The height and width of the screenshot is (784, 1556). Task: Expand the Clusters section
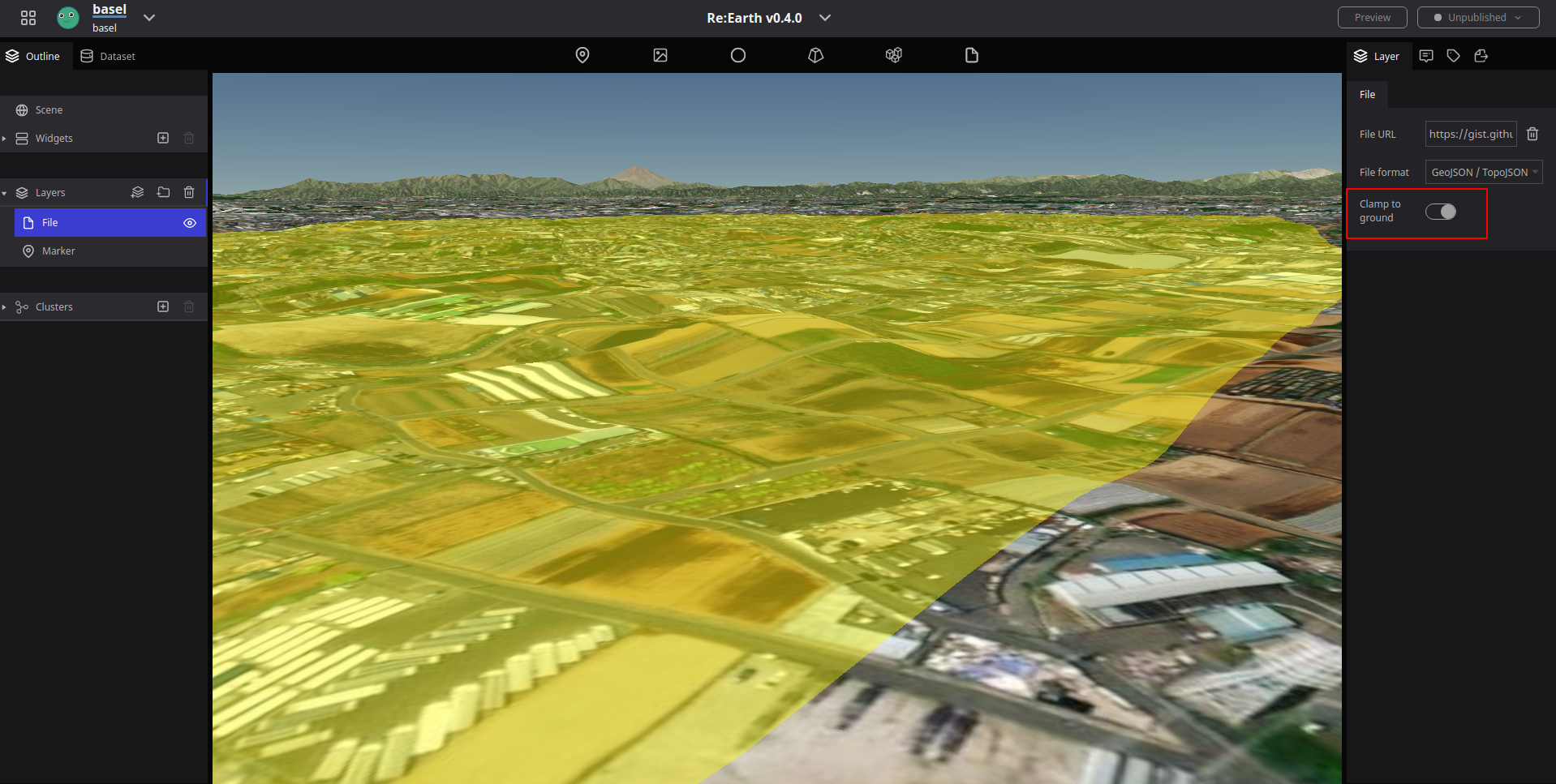4,307
